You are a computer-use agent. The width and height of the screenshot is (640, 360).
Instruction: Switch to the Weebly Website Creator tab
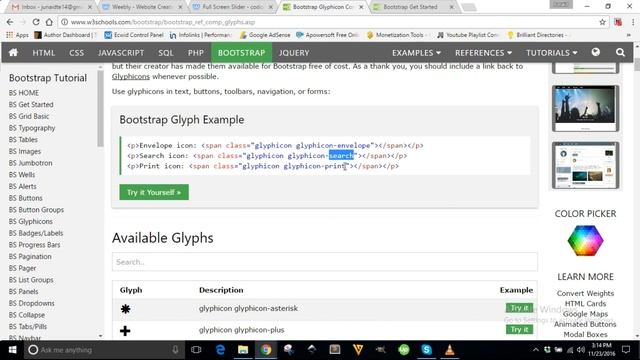click(x=141, y=7)
